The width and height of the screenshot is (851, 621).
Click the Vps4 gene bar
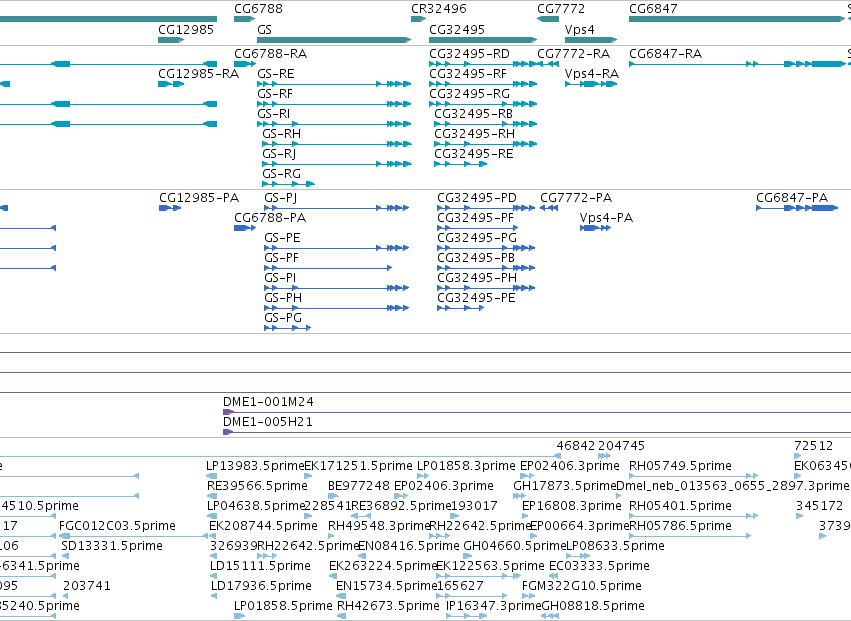[591, 40]
